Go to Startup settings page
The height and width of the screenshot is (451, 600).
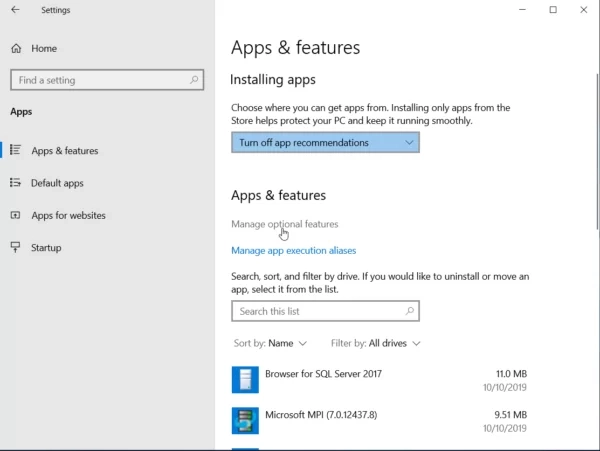pyautogui.click(x=46, y=247)
